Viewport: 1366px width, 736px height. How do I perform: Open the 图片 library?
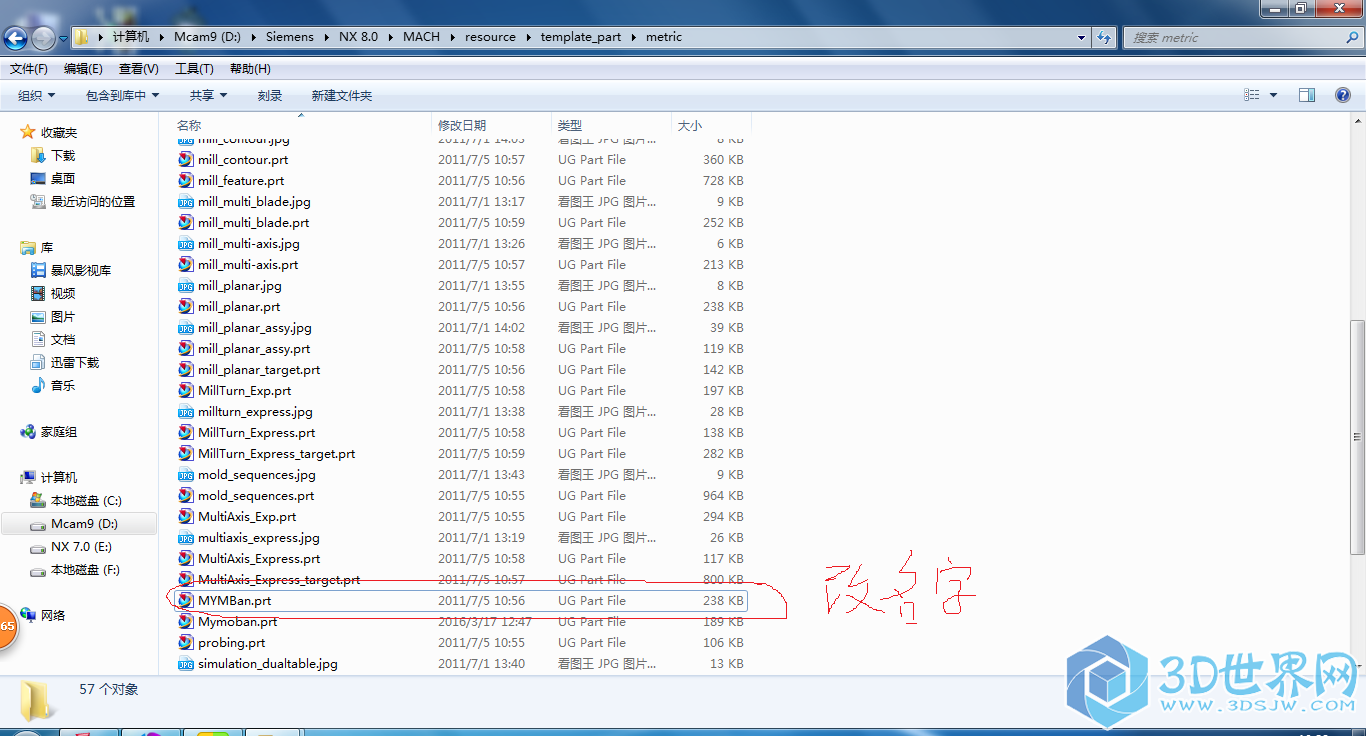[x=63, y=316]
